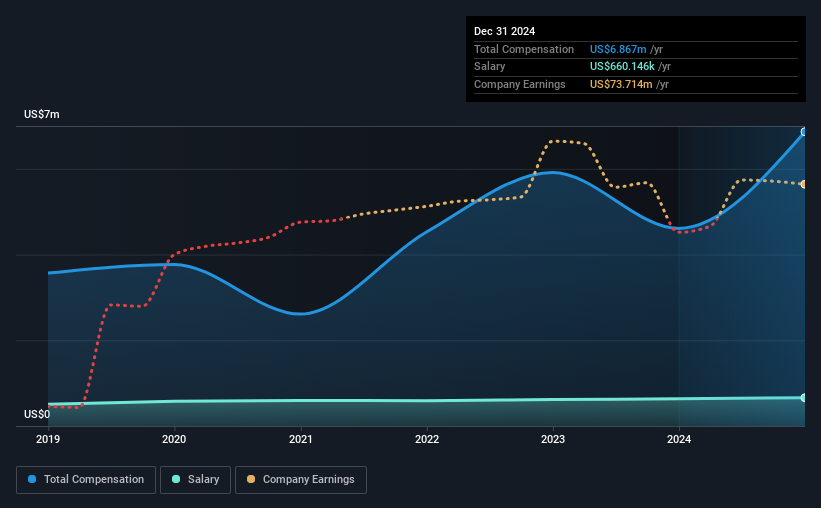Click the Salary tooltip row label
The width and height of the screenshot is (821, 508).
(x=490, y=67)
